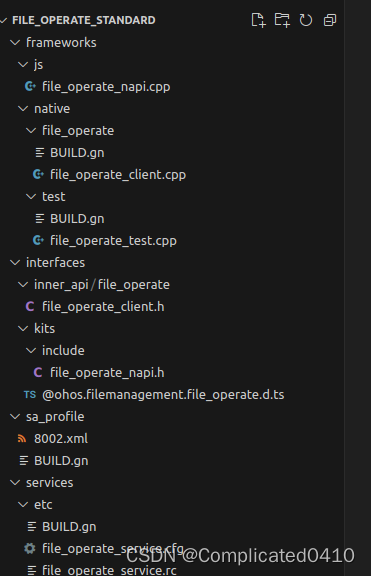371x576 pixels.
Task: Collapse the native folder chevron
Action: click(23, 109)
